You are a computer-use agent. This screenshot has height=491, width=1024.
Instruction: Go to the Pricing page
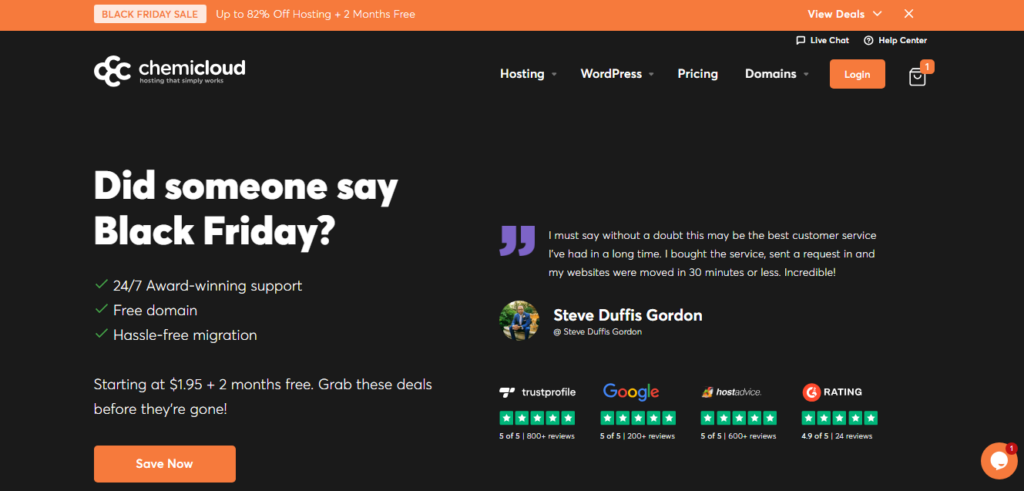(x=697, y=74)
